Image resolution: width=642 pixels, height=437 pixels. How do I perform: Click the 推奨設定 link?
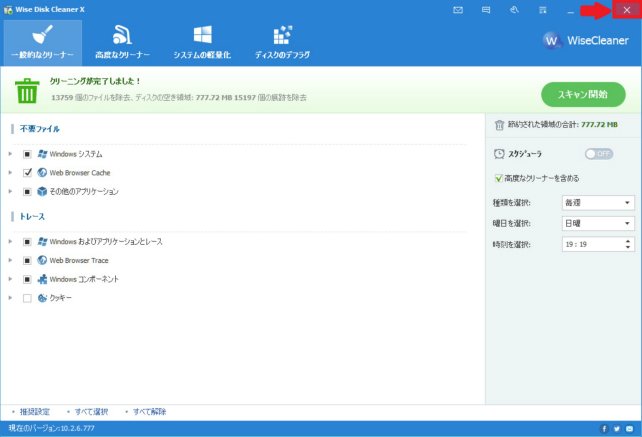35,412
